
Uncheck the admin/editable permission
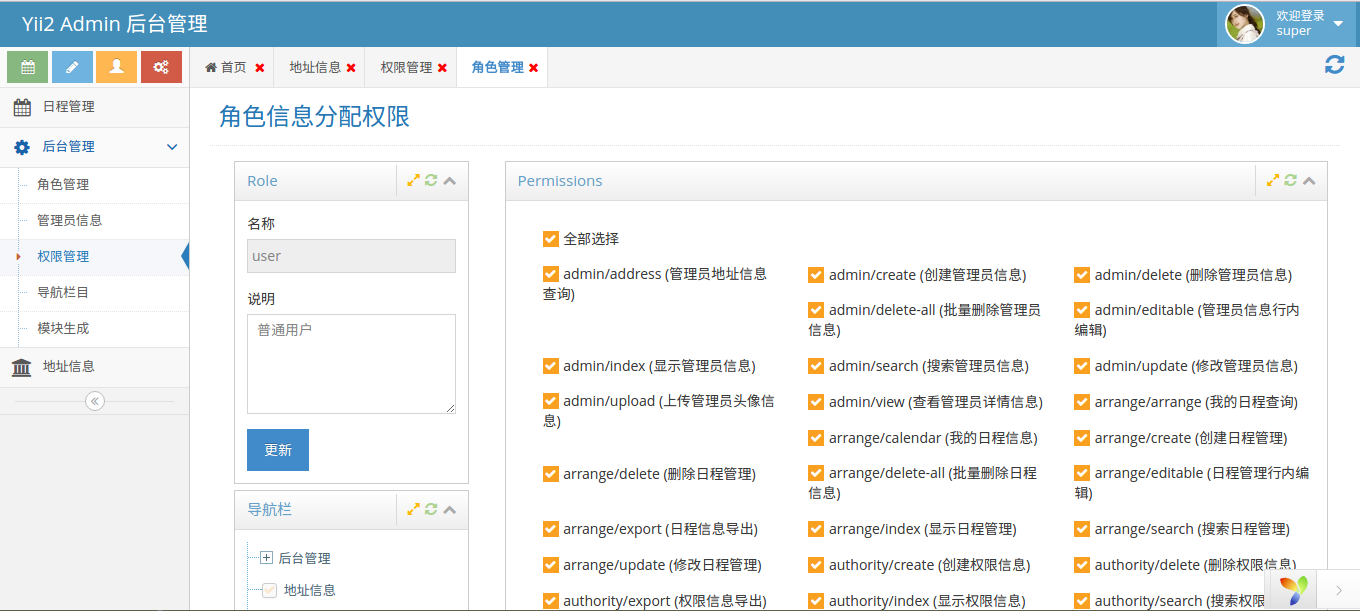1082,310
